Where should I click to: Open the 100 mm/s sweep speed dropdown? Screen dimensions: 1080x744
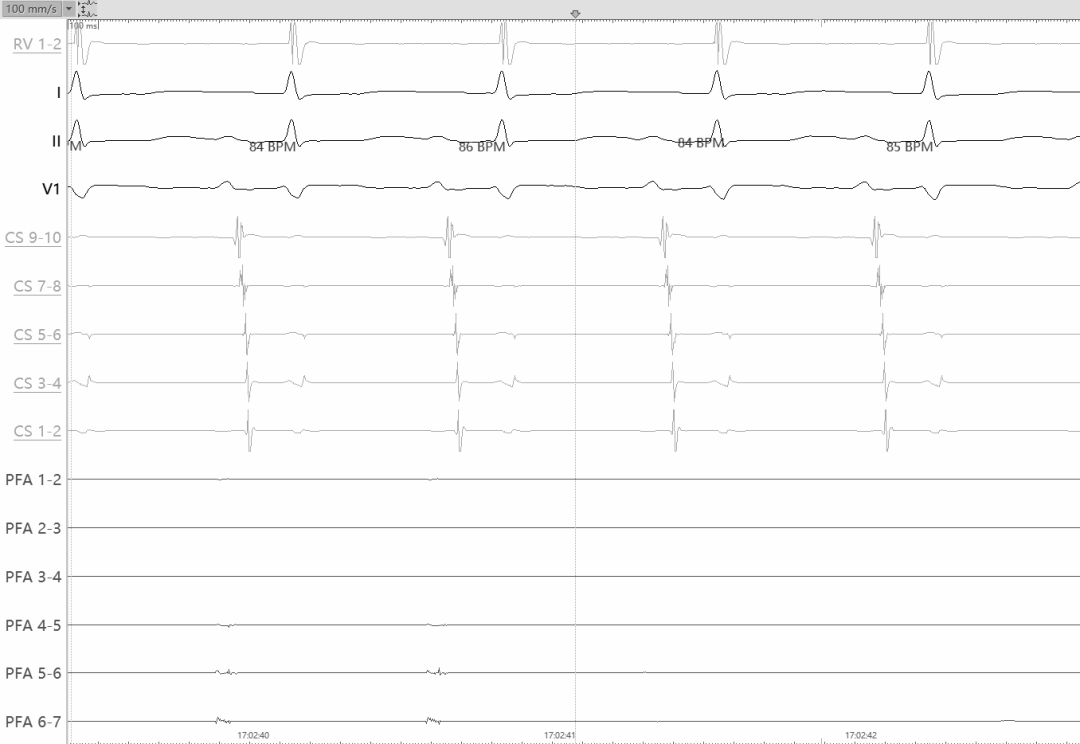click(x=68, y=8)
